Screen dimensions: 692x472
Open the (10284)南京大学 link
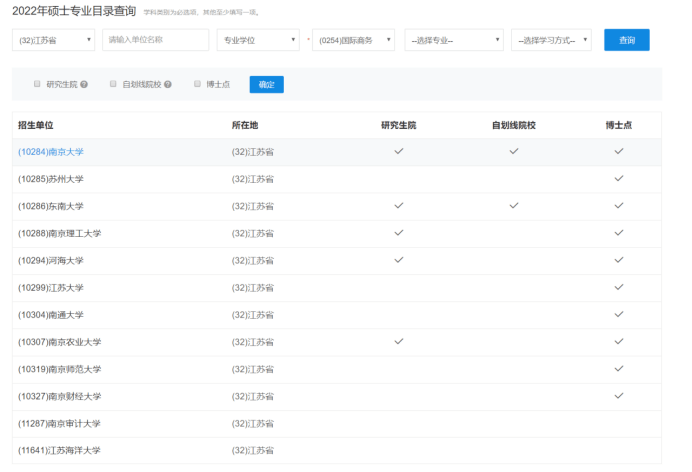pos(51,152)
